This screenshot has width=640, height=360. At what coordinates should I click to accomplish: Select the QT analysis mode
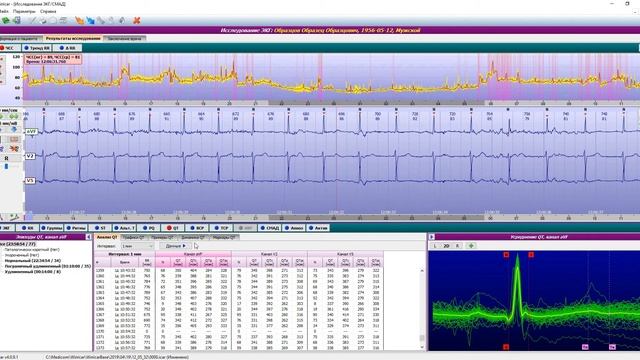[173, 228]
